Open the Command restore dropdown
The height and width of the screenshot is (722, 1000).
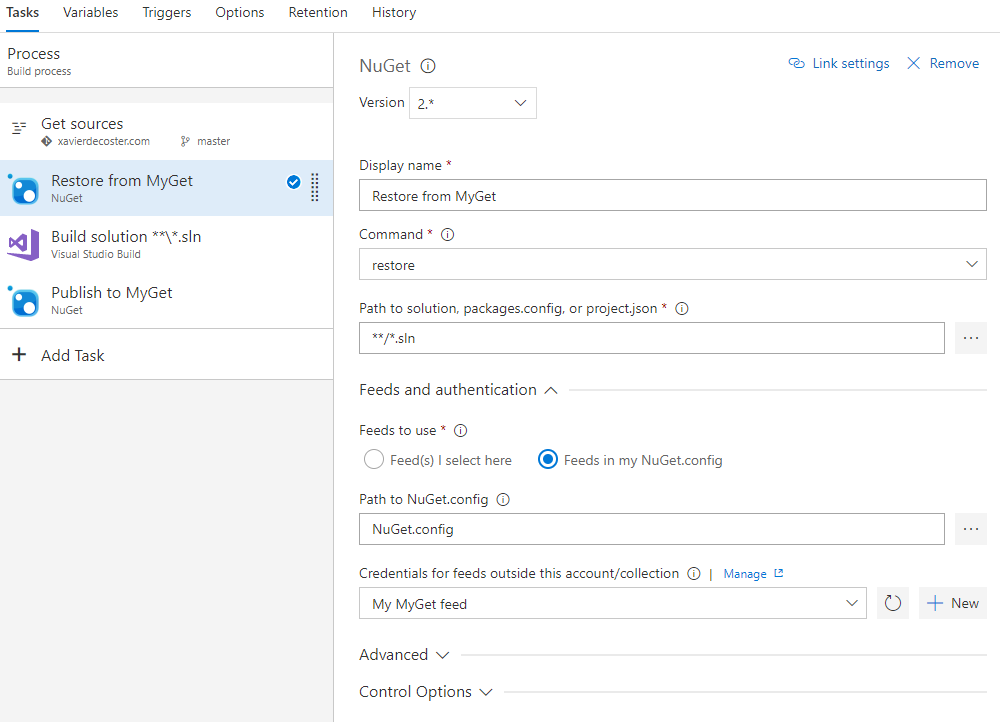pos(672,265)
